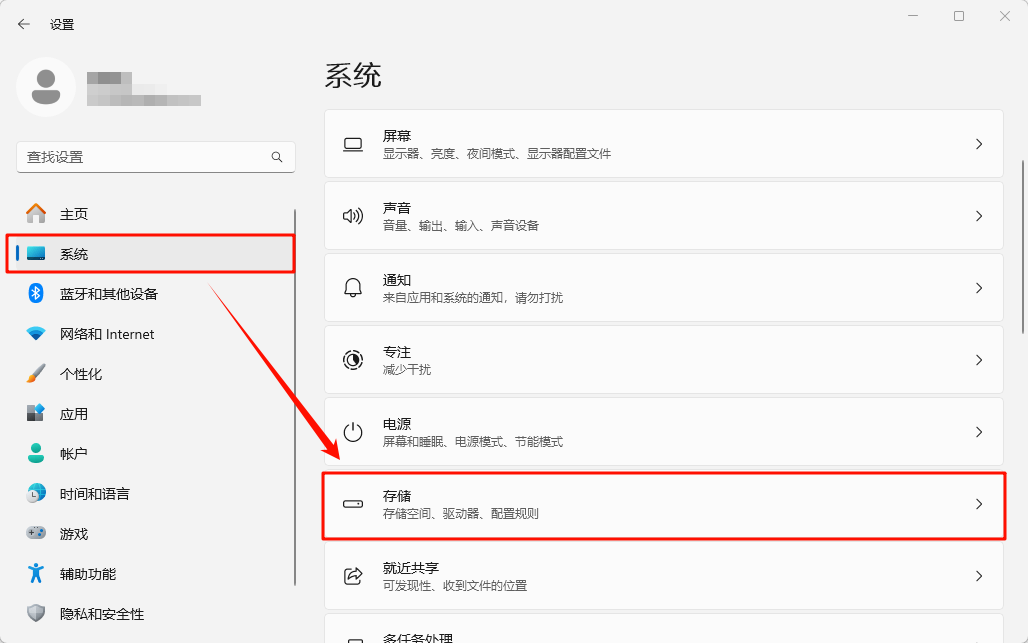Open 就近共享 settings row
This screenshot has height=643, width=1028.
point(663,576)
